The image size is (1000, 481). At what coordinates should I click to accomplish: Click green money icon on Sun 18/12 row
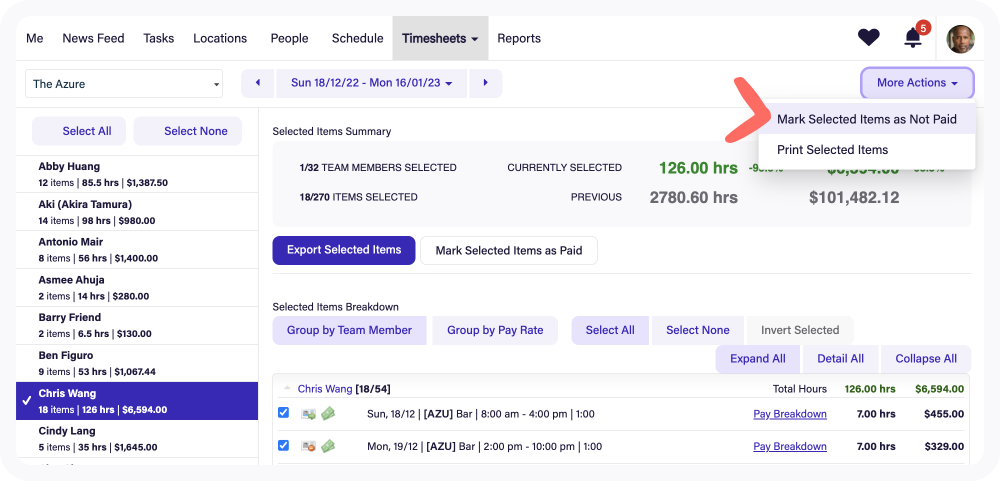[327, 414]
